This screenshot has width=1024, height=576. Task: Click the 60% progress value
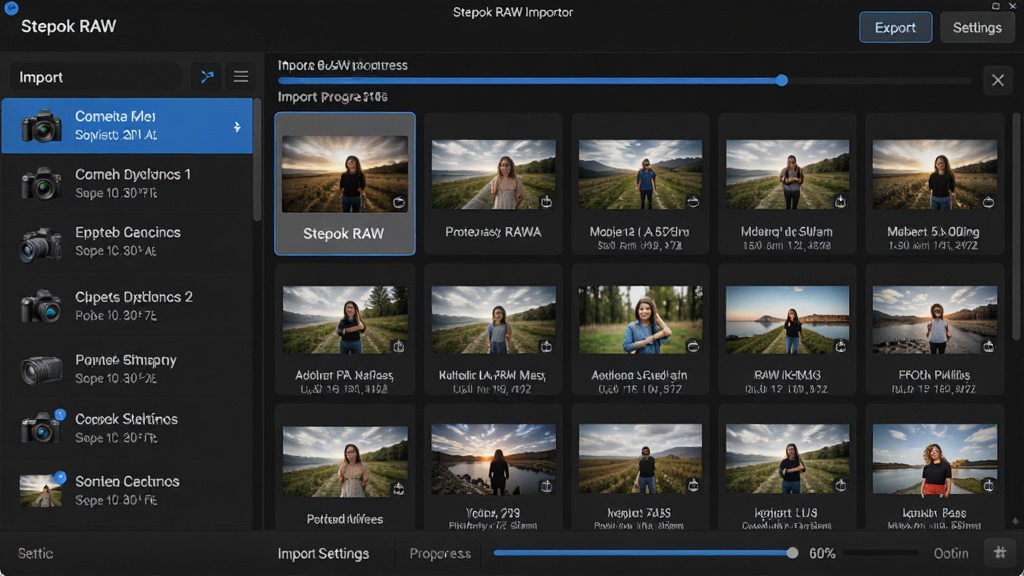822,554
